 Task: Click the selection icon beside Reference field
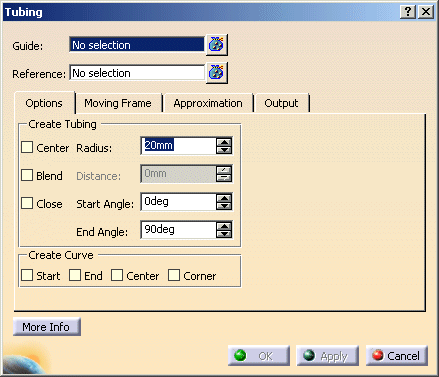217,73
